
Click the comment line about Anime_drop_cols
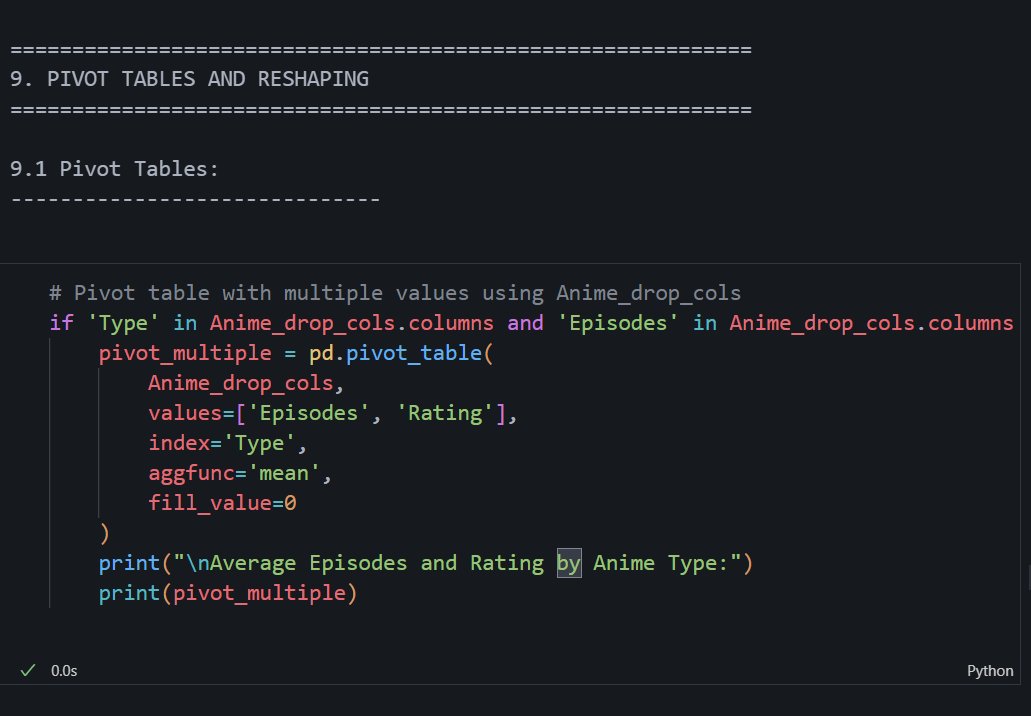pos(395,293)
